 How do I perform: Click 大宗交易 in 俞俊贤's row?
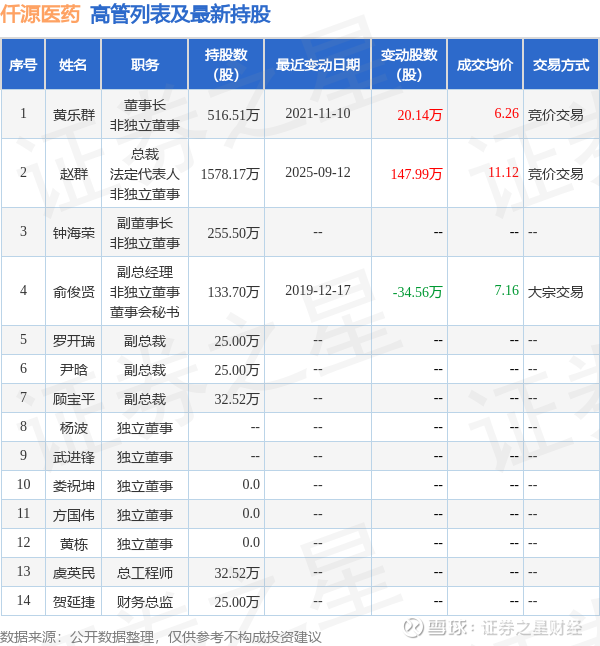point(555,292)
